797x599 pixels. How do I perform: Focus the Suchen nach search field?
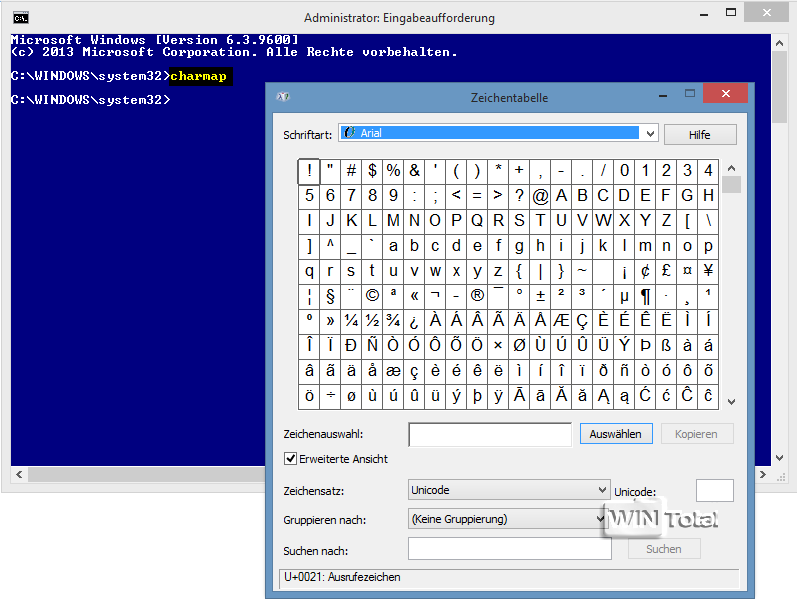point(509,549)
